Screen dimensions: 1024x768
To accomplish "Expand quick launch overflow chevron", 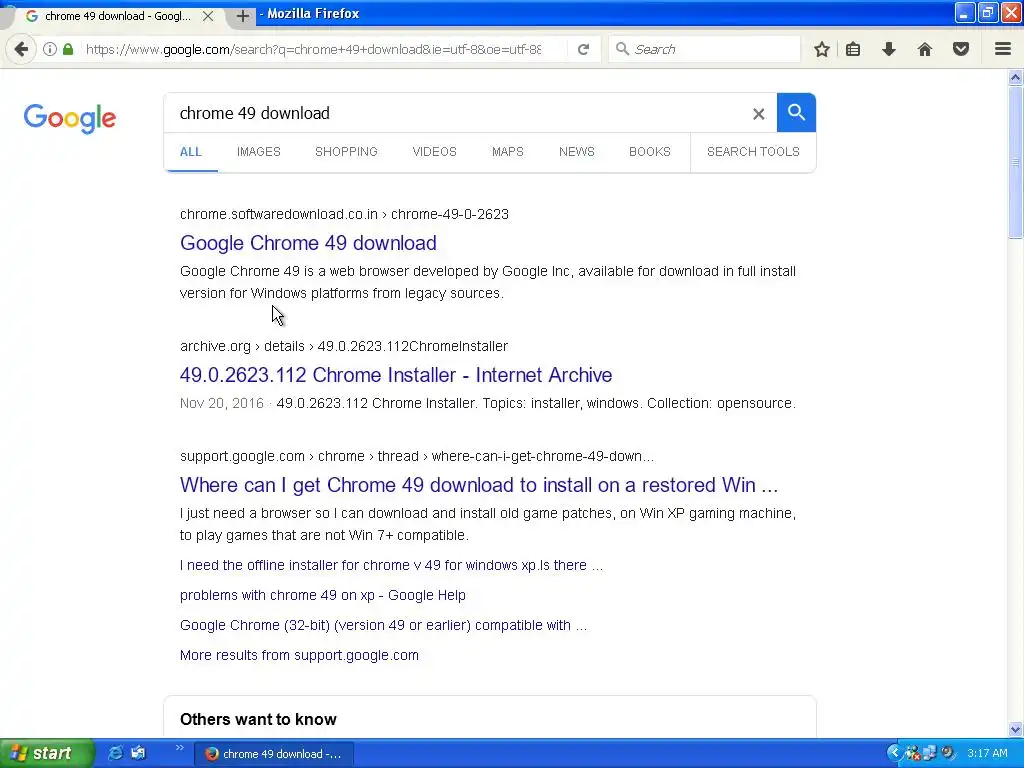I will click(x=180, y=748).
